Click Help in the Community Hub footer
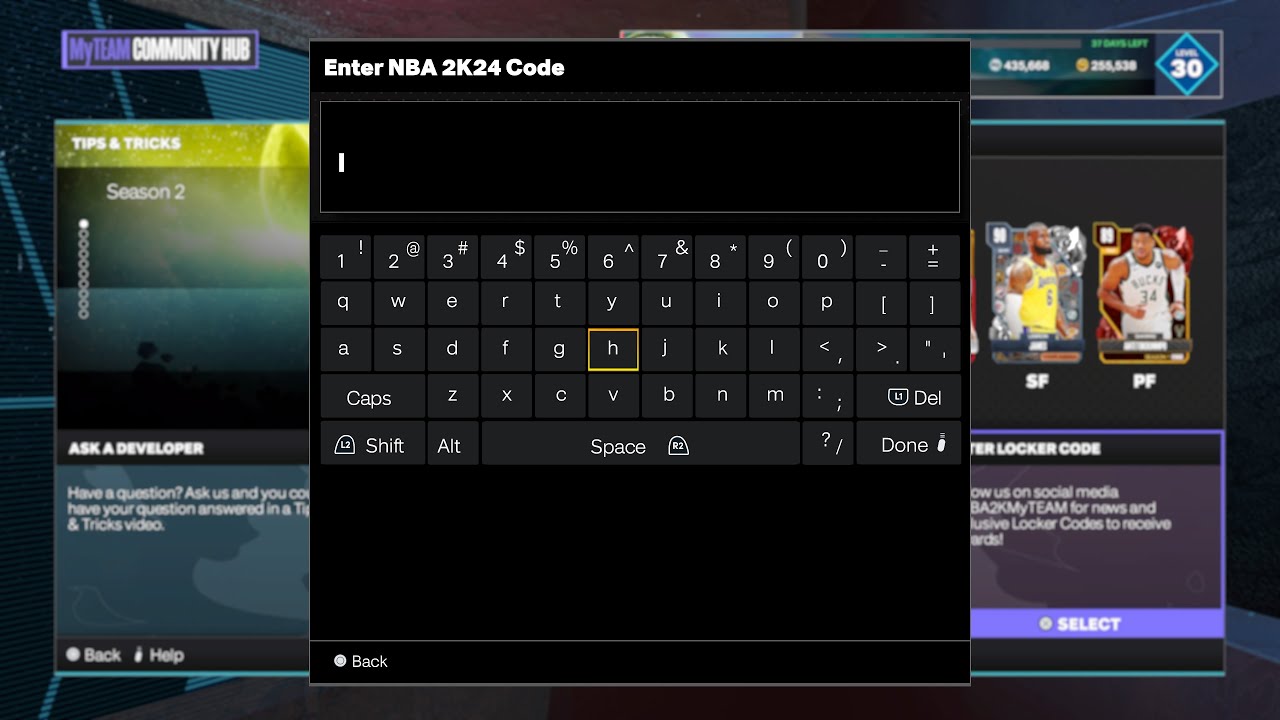This screenshot has height=720, width=1280. [x=159, y=655]
